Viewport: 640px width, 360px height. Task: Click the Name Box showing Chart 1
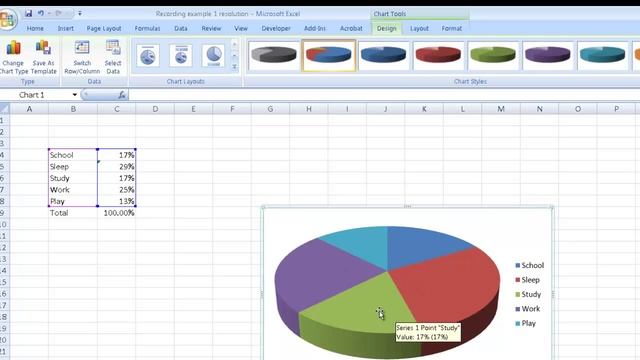[x=36, y=95]
